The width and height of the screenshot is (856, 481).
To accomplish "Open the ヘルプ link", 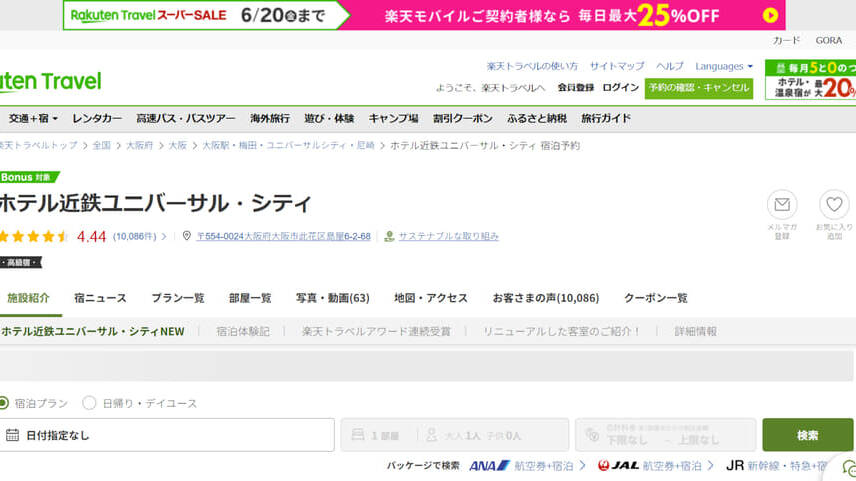I will [x=669, y=66].
